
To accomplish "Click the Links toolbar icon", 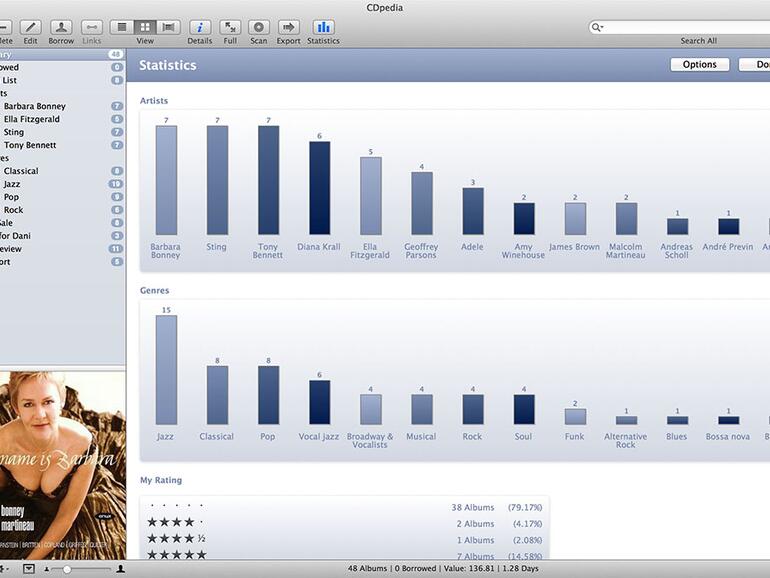I will pos(91,27).
